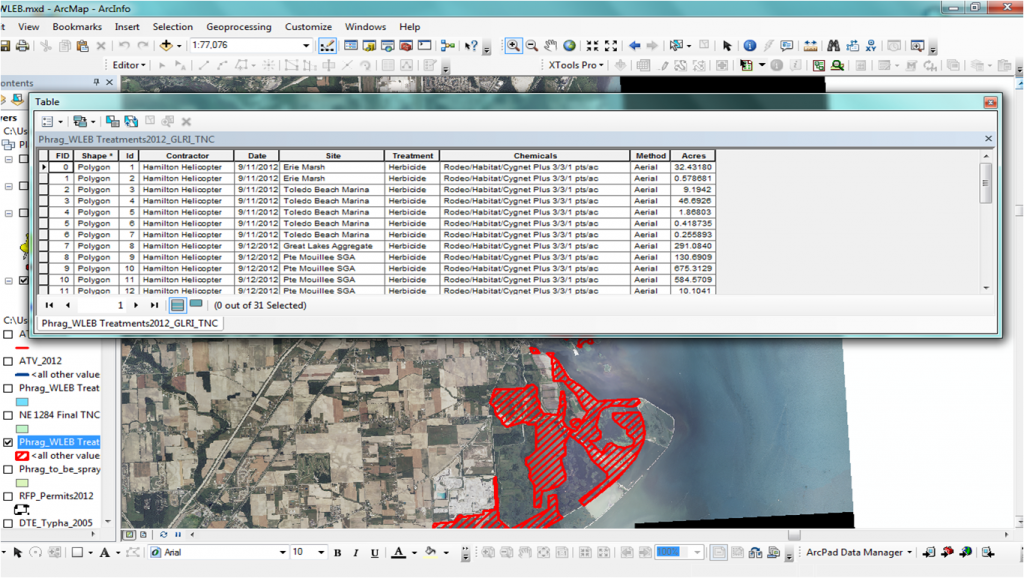Open the Editor Toolbar icon
Image resolution: width=1024 pixels, height=578 pixels.
click(327, 45)
